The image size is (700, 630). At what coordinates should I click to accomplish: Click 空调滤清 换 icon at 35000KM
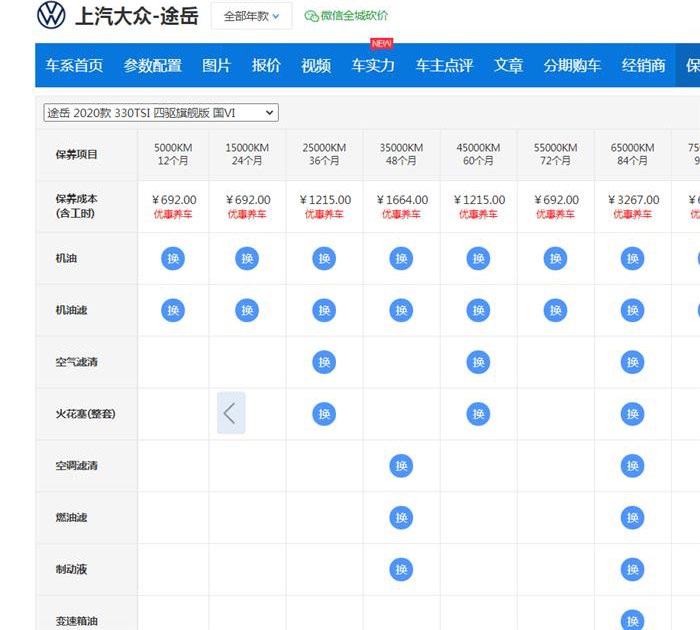pyautogui.click(x=401, y=466)
